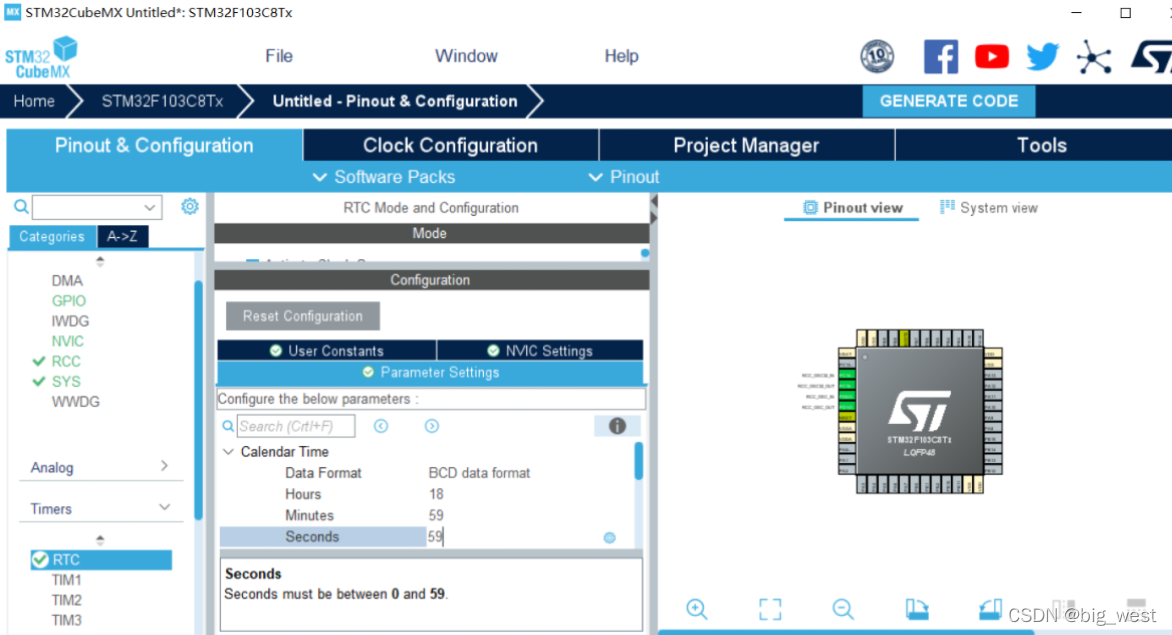Click the ST logo at top right
The height and width of the screenshot is (635, 1172).
(x=1151, y=57)
